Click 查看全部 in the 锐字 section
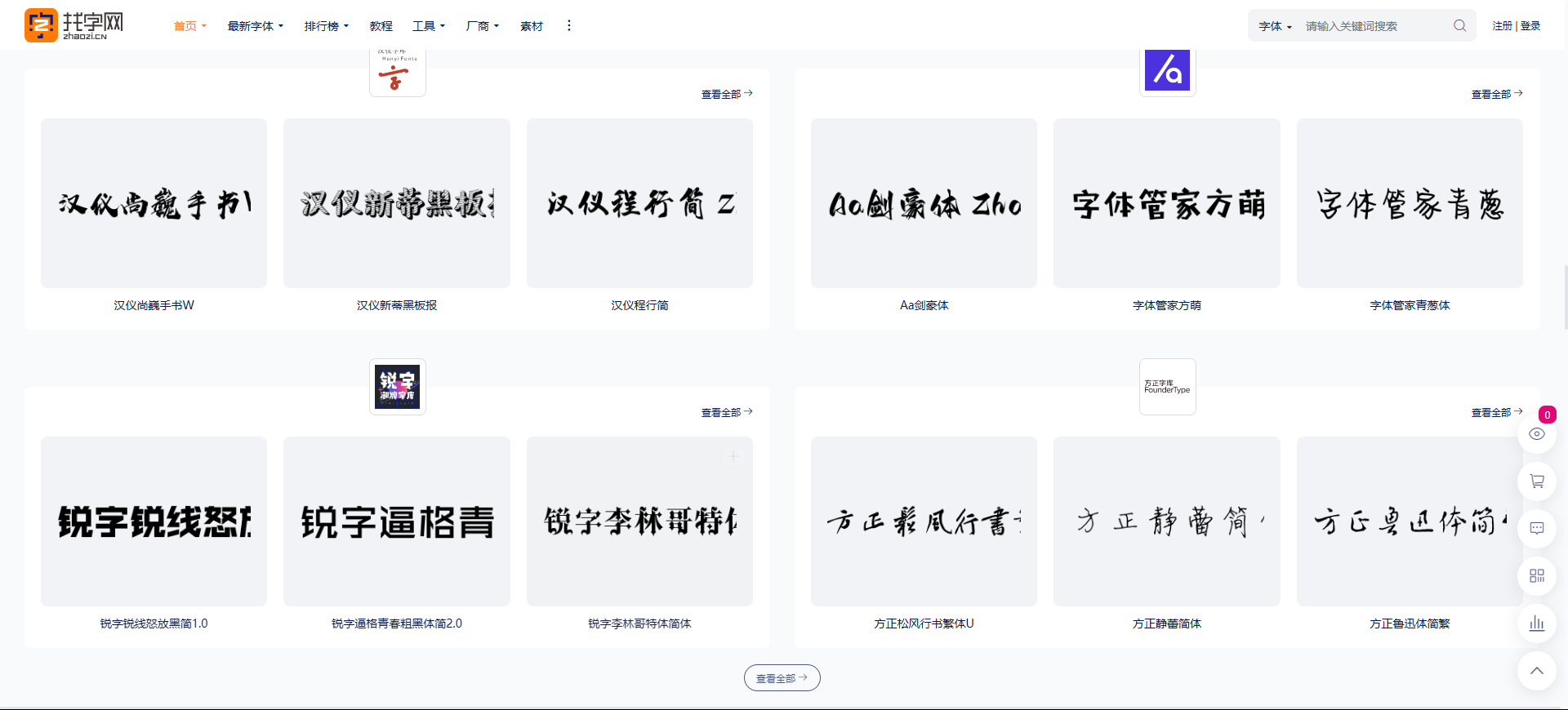1568x710 pixels. click(727, 412)
